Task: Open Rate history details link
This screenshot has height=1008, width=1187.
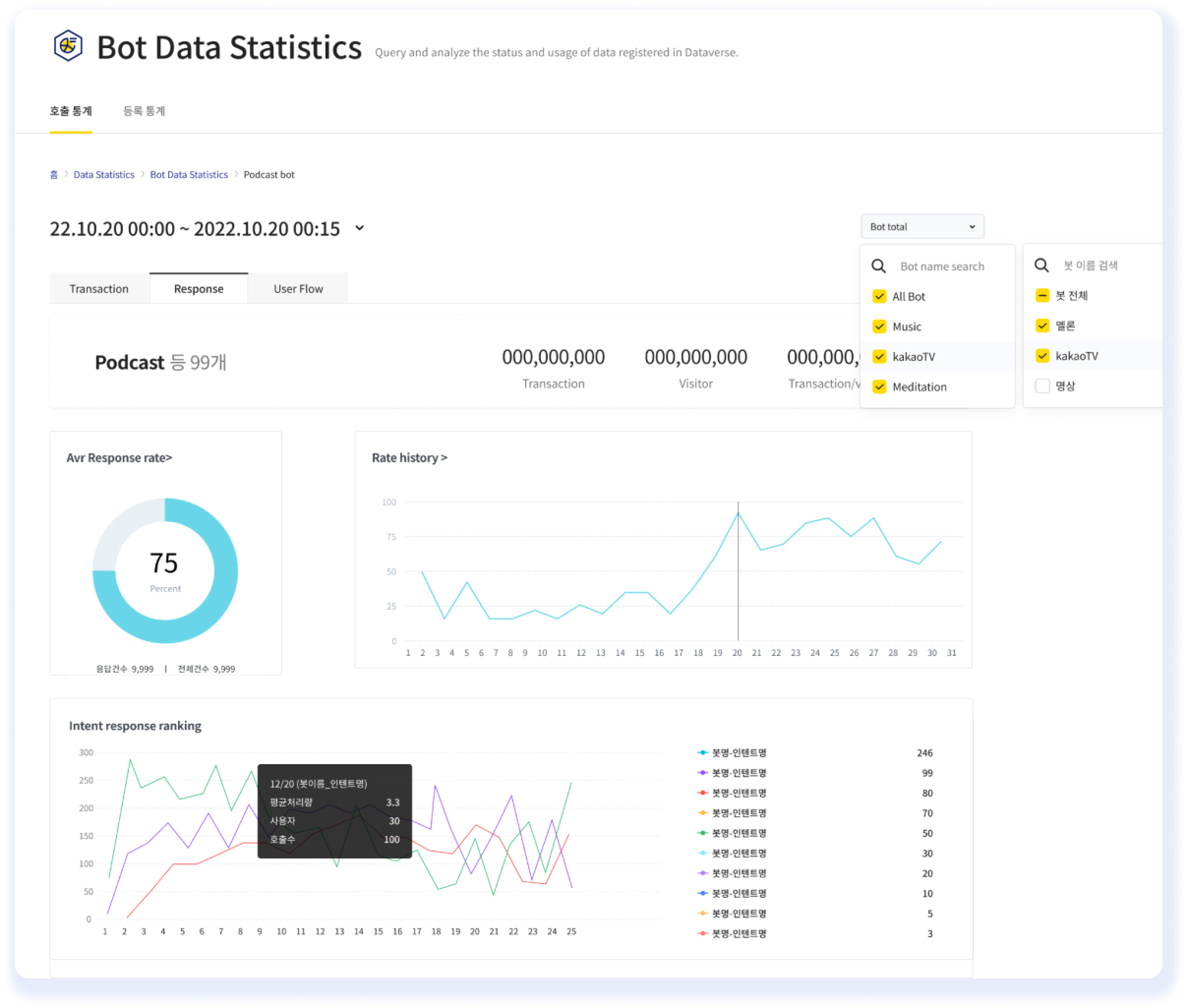Action: [x=409, y=458]
